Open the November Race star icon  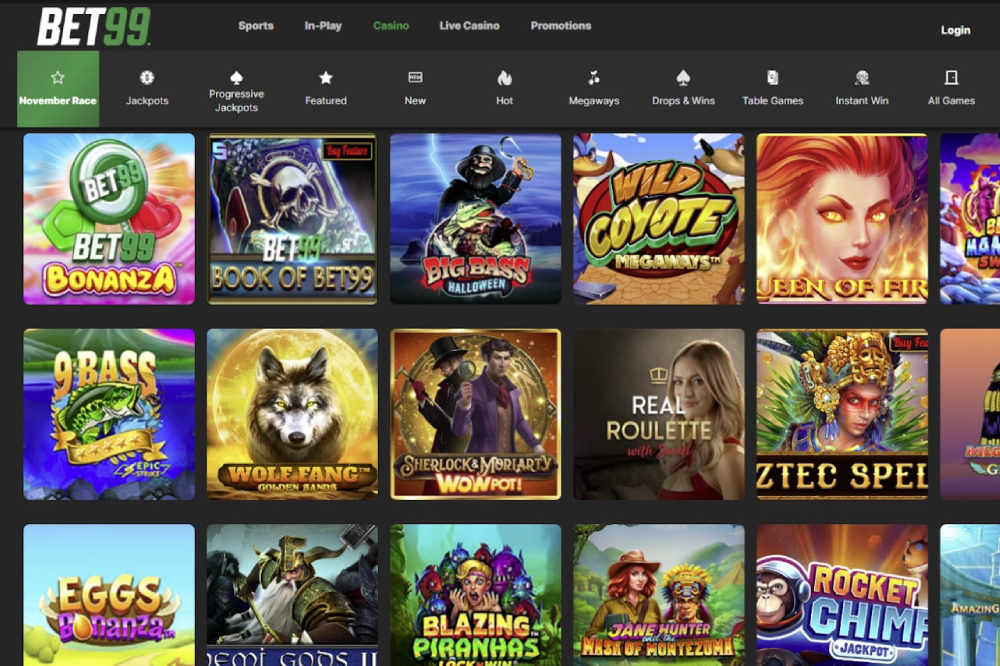(57, 78)
